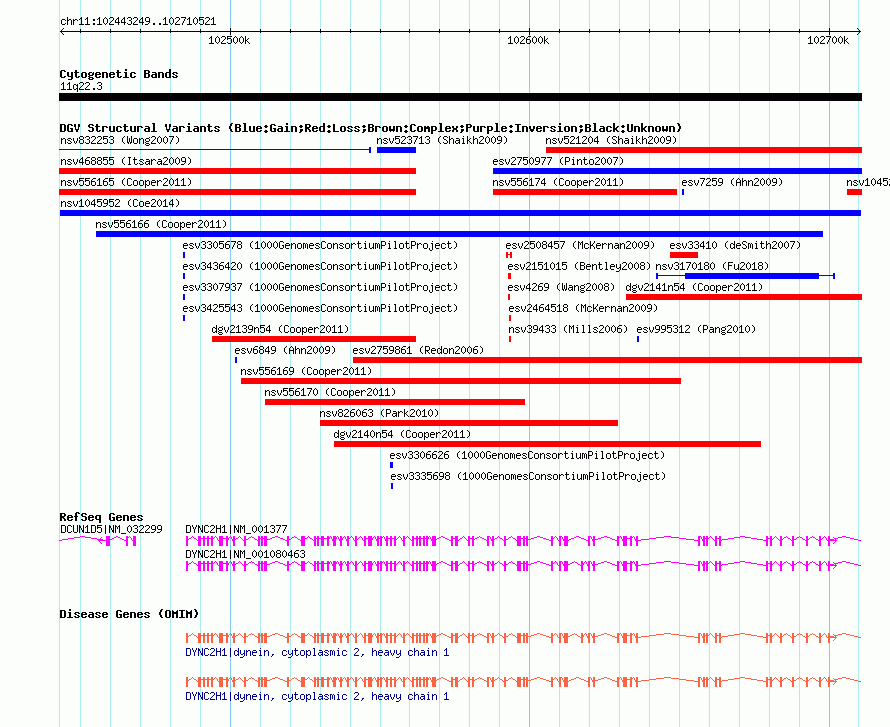Open the DYNC2H1|NM_001377 gene model
Screen dimensions: 890x727
point(523,541)
